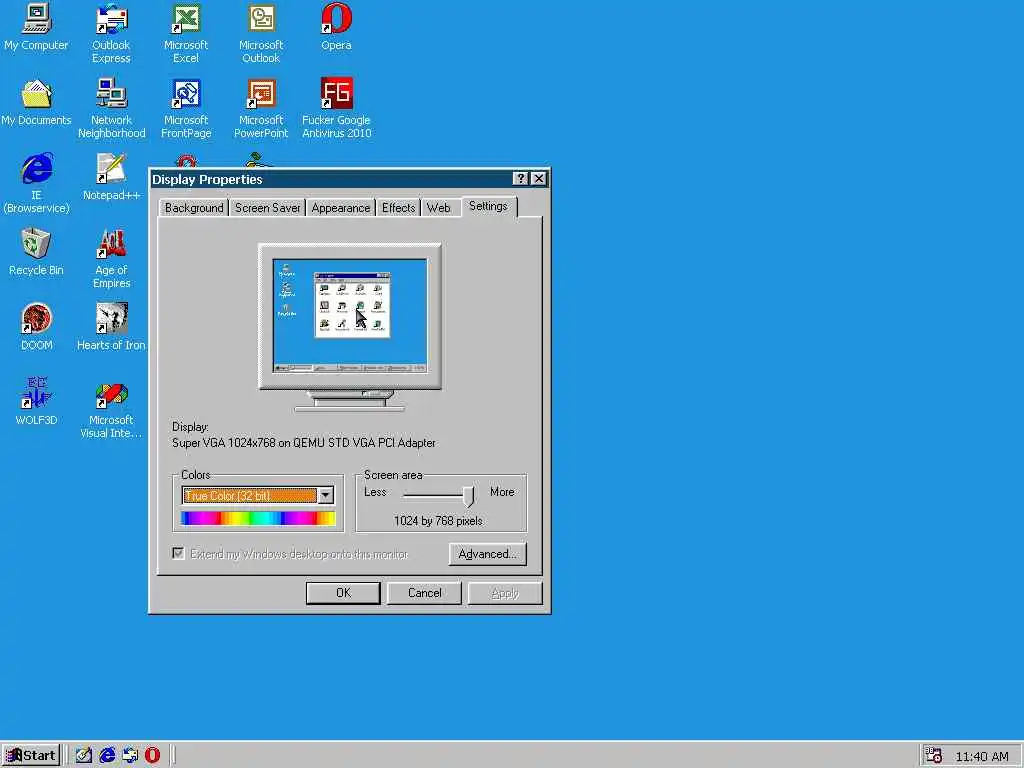Click the OK button
Viewport: 1024px width, 768px height.
[x=343, y=593]
